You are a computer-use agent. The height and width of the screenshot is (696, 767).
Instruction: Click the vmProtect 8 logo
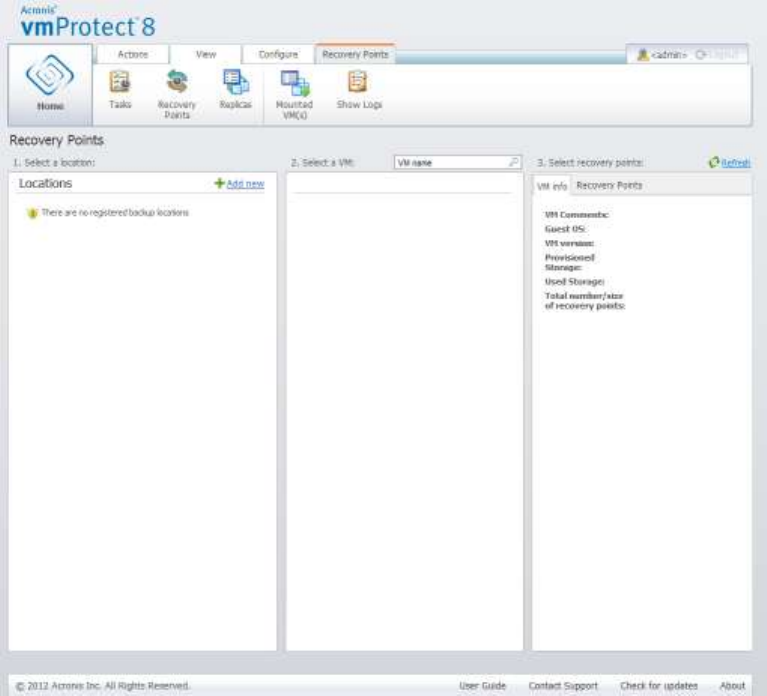tap(88, 22)
